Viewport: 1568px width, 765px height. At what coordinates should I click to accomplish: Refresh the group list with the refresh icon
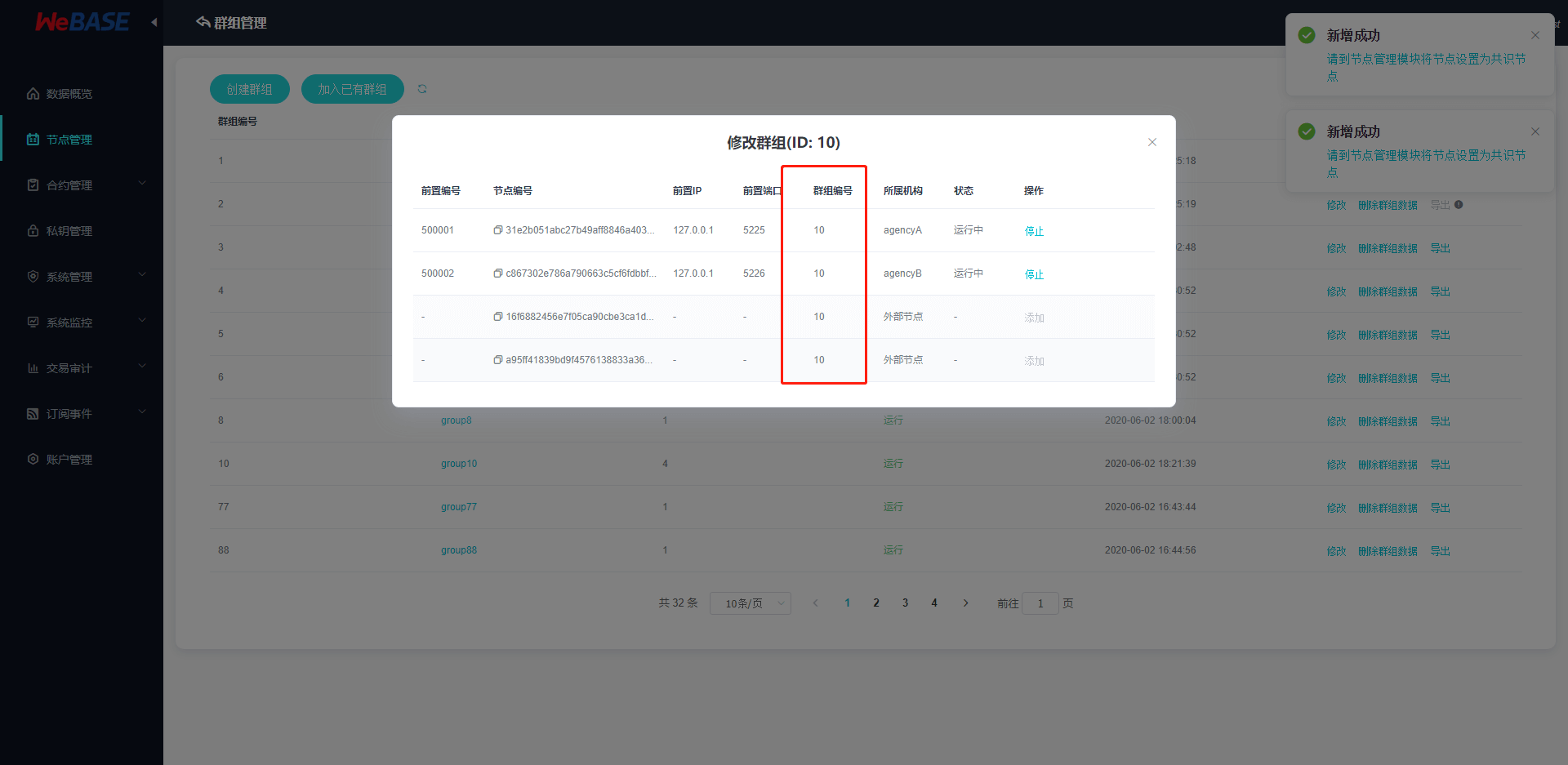(422, 89)
